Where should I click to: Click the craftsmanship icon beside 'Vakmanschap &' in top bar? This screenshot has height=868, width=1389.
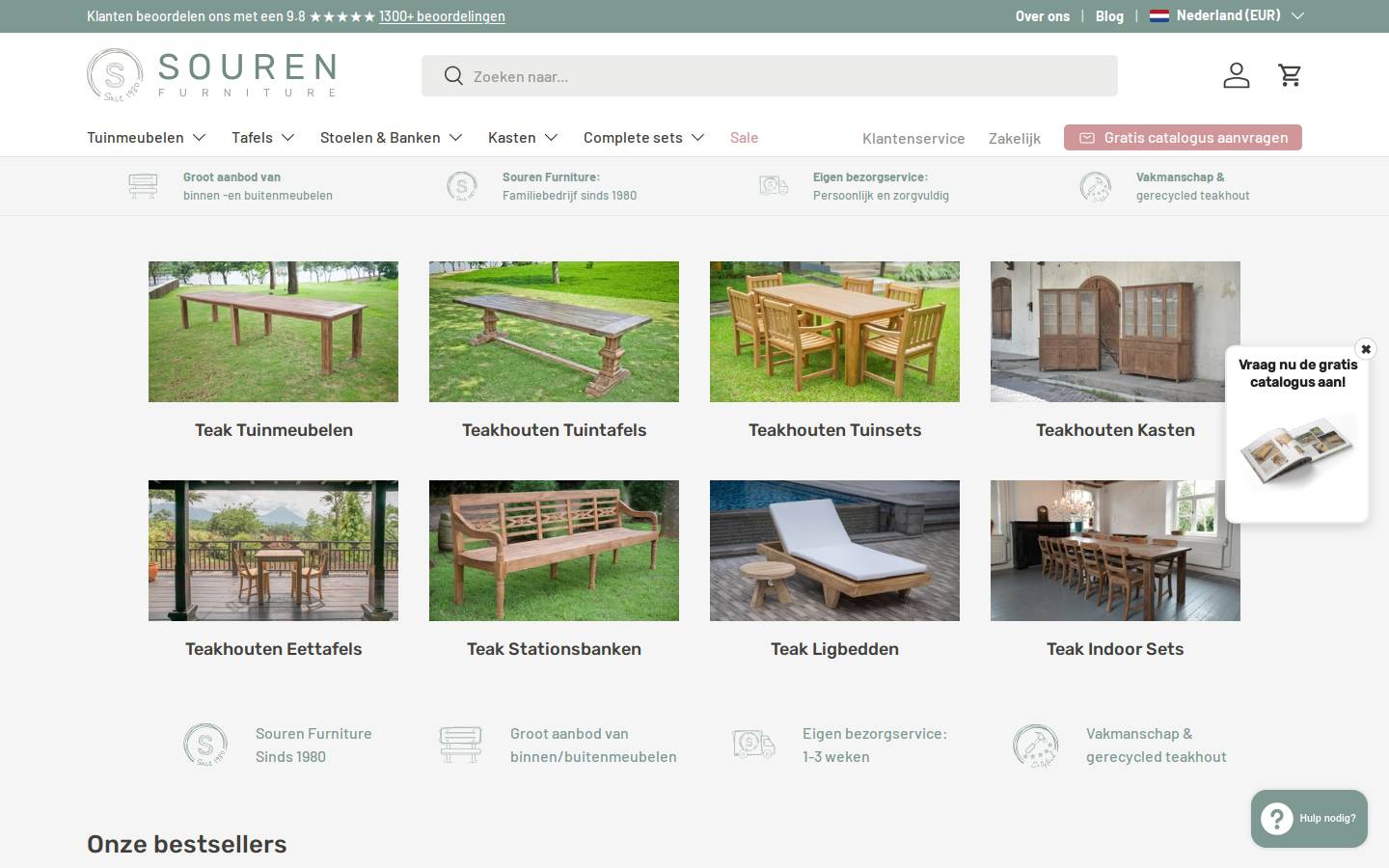(x=1095, y=186)
